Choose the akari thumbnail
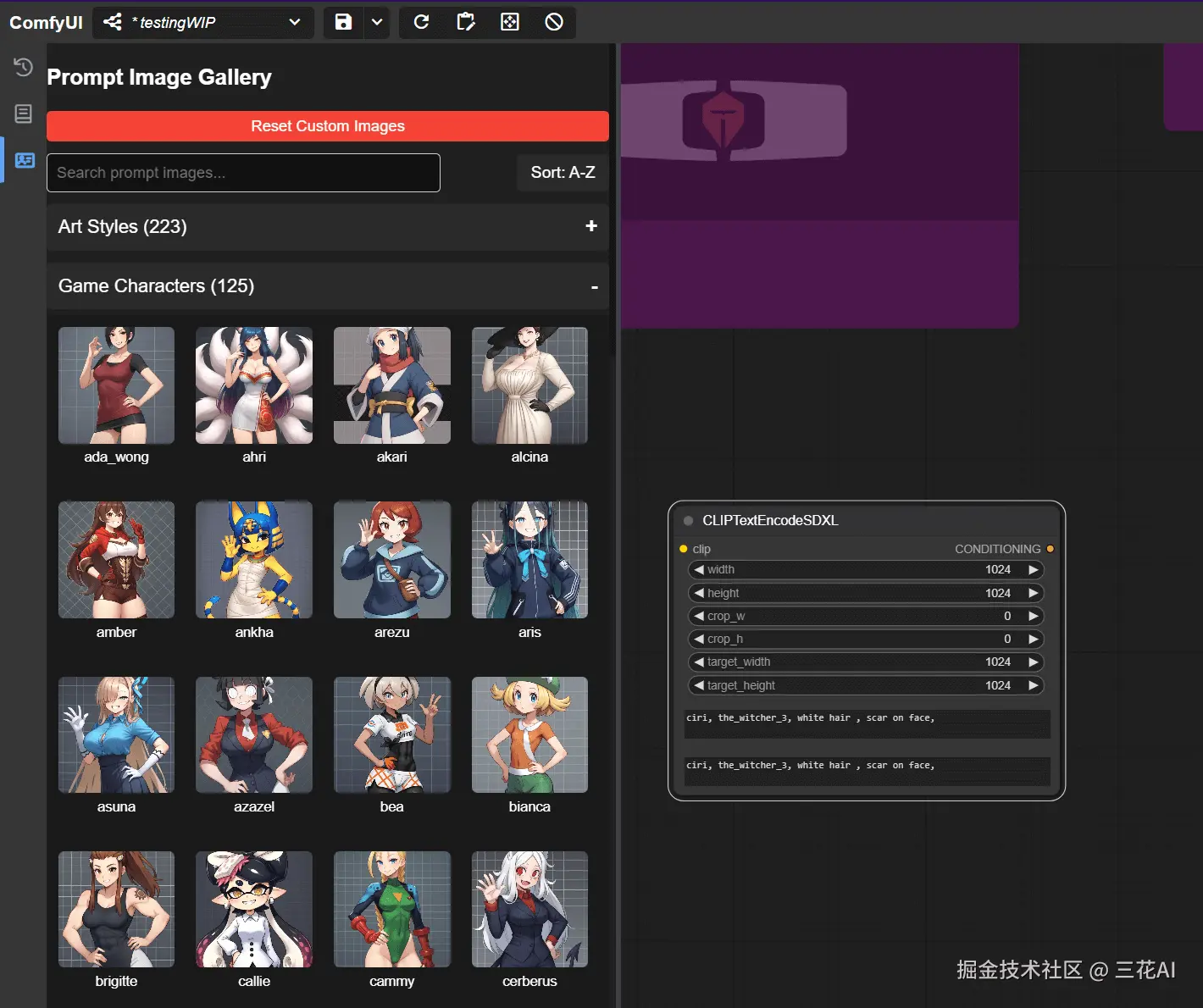Screen dimensions: 1203x1008 click(392, 385)
